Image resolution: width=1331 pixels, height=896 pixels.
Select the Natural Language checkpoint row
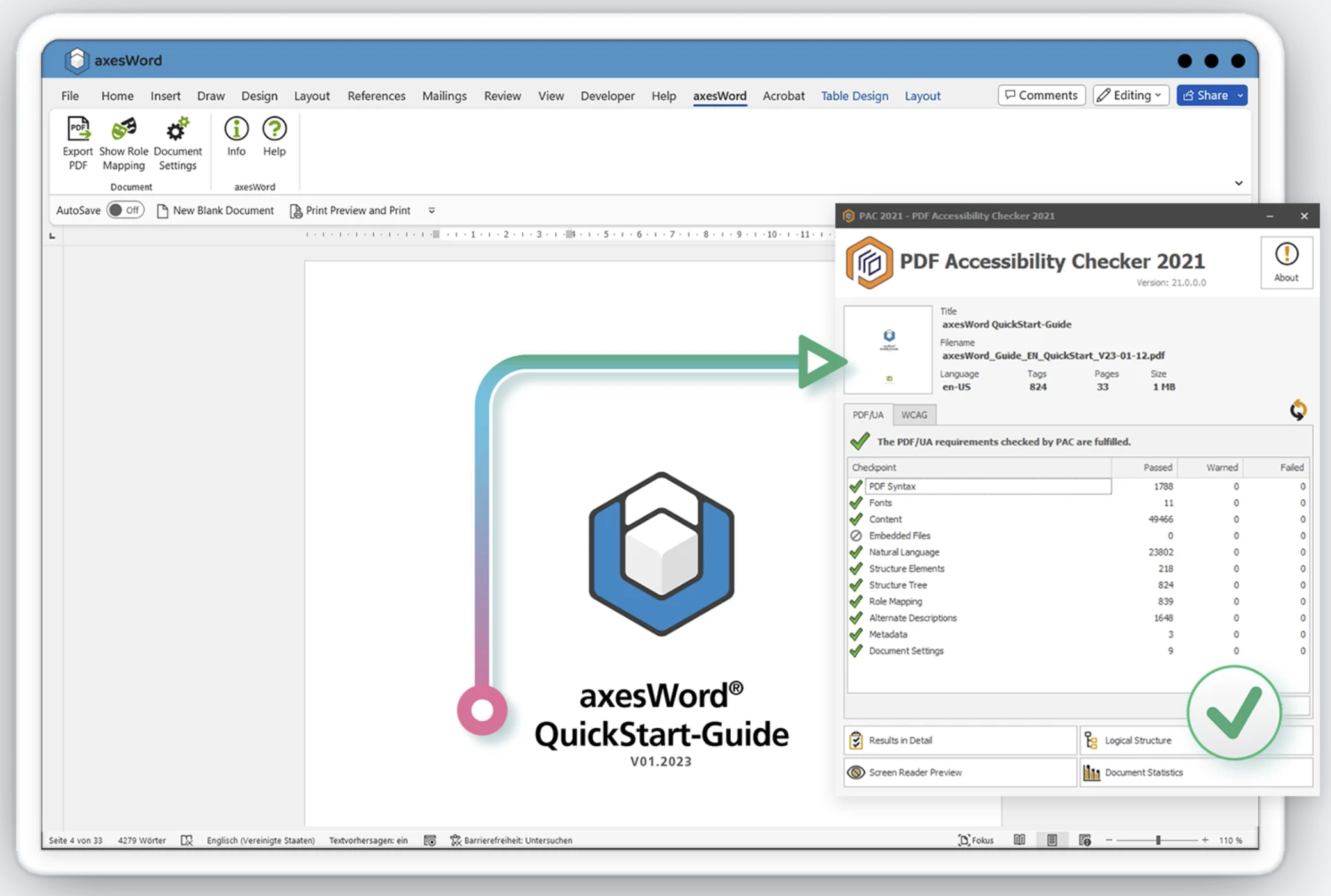[1078, 552]
